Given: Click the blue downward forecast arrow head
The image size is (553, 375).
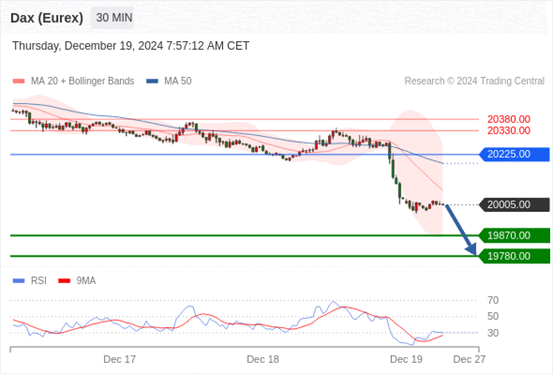Looking at the screenshot, I should [472, 249].
